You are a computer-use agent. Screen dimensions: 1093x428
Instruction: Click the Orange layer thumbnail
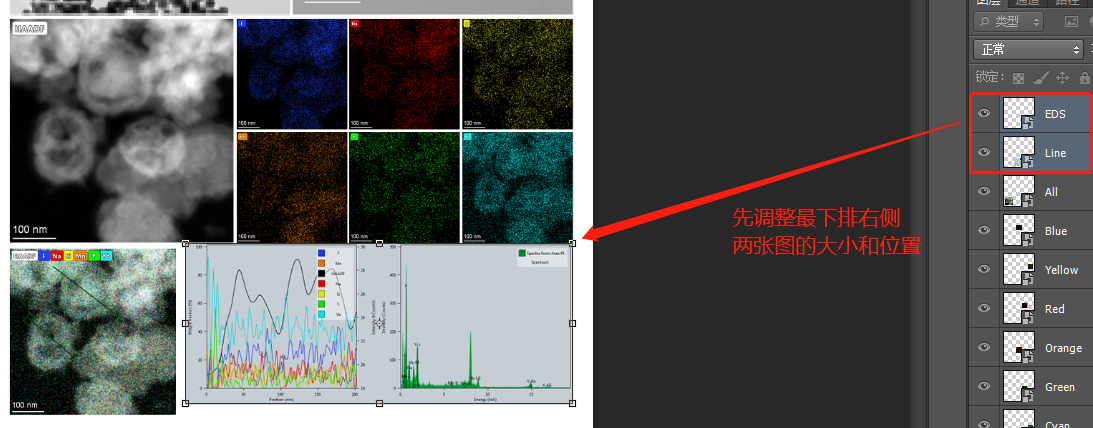click(1019, 348)
